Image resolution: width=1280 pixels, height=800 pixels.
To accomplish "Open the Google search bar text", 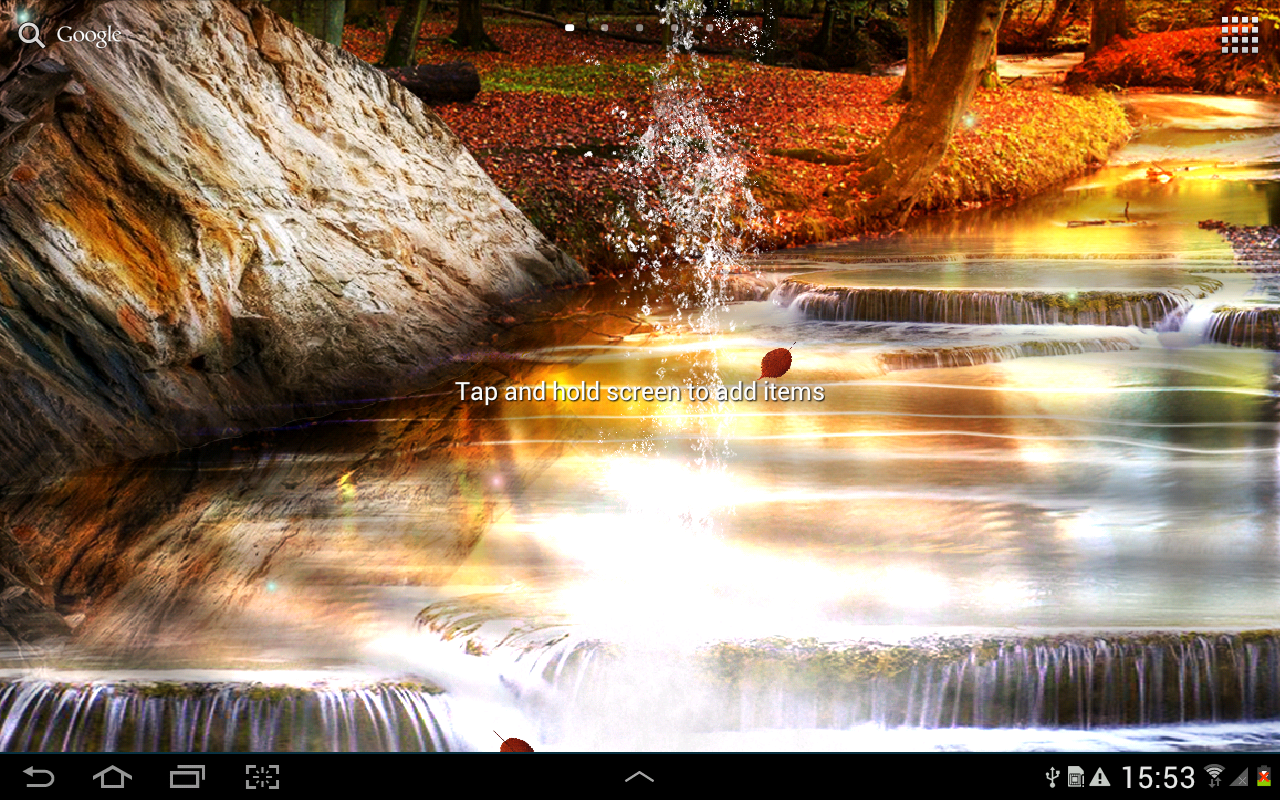I will pos(89,35).
